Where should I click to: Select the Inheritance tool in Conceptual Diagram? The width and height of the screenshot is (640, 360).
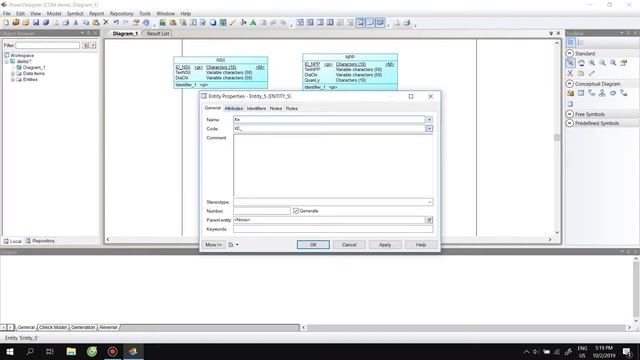tap(602, 93)
